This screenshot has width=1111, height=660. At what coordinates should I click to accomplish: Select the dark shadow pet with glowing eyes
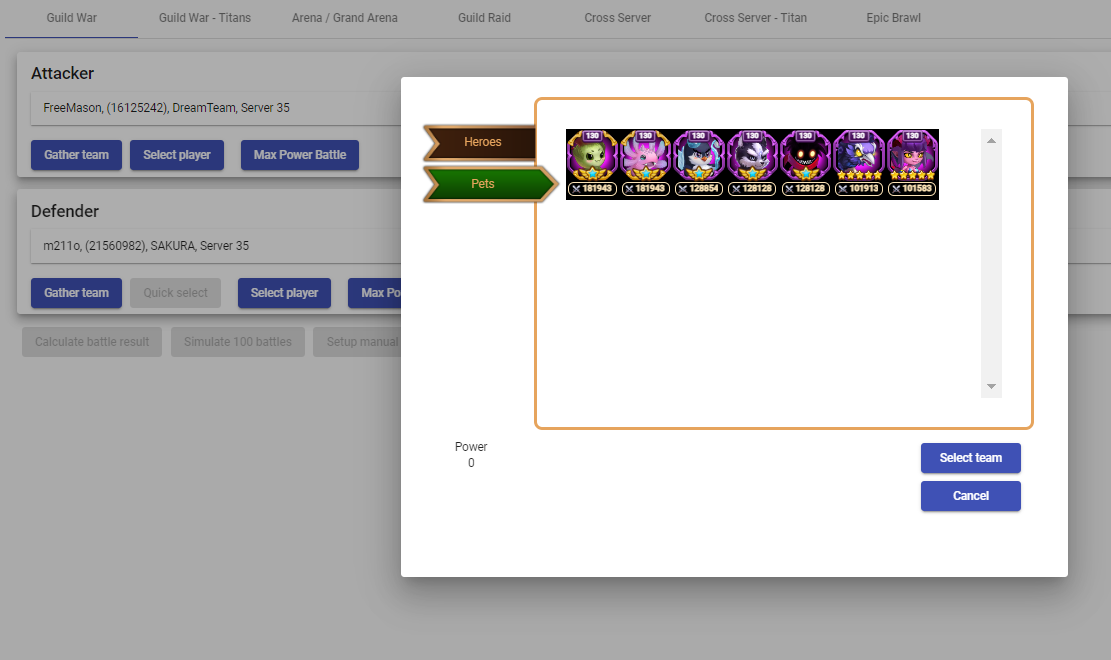[806, 164]
